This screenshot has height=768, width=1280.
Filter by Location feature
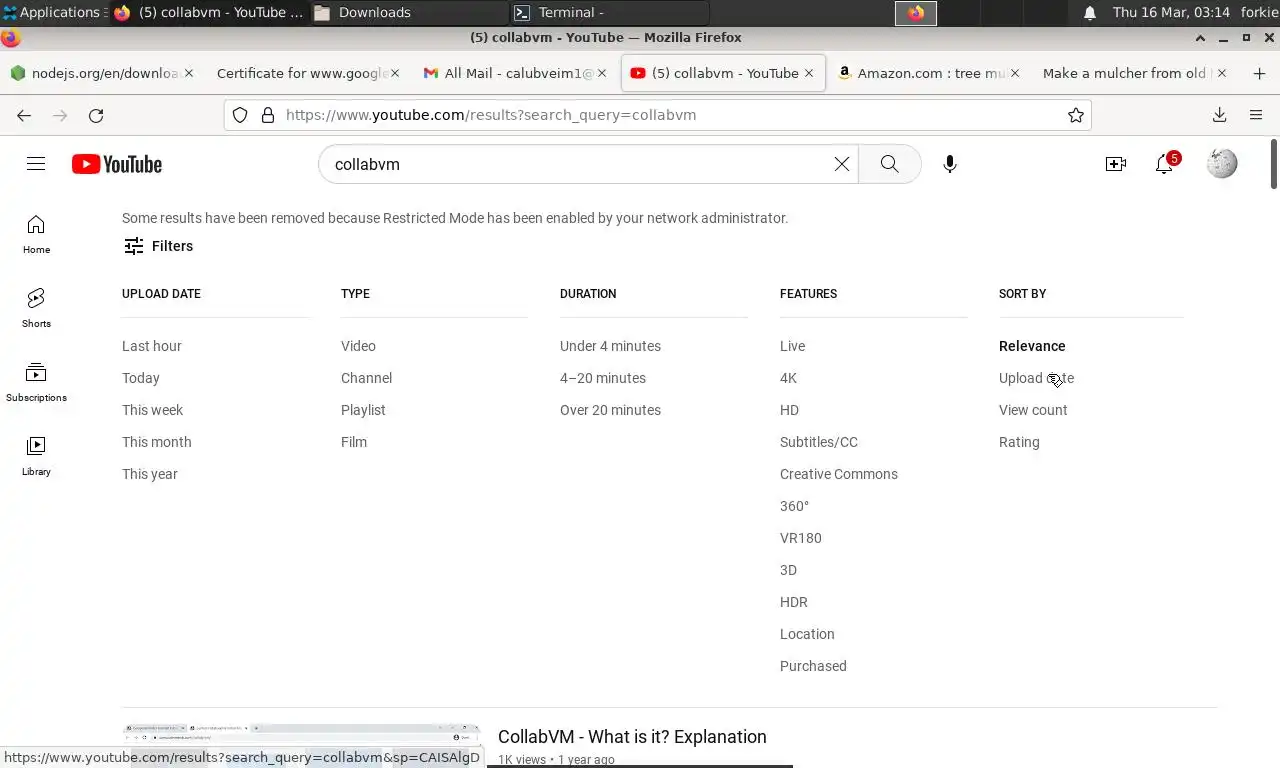pos(807,634)
